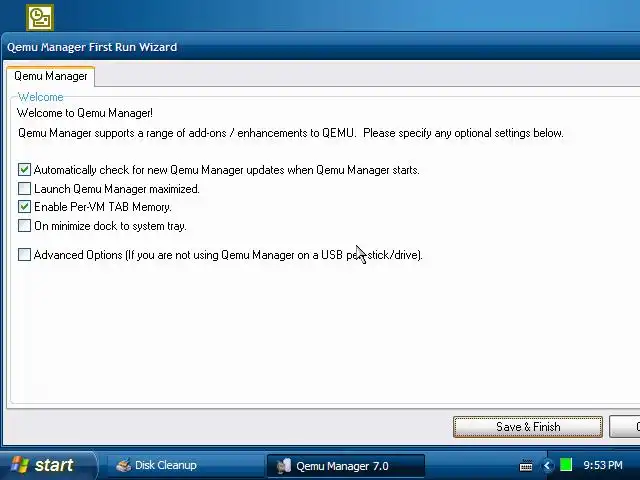Image resolution: width=640 pixels, height=480 pixels.
Task: Open the Windows start menu
Action: point(48,465)
